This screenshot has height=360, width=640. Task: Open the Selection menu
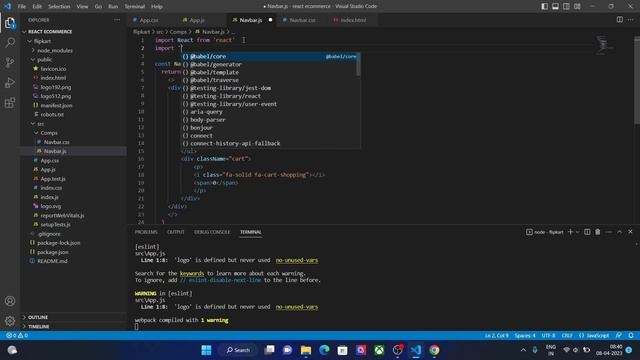59,6
